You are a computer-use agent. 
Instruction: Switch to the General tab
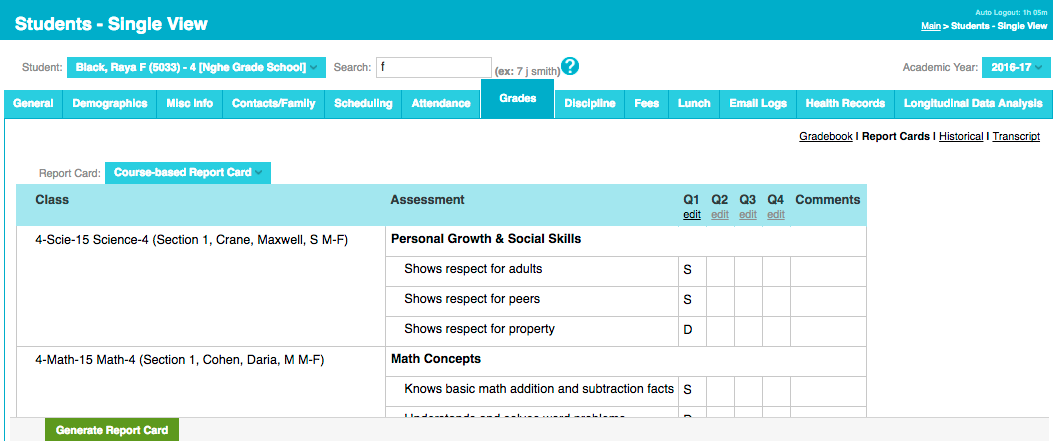(34, 104)
